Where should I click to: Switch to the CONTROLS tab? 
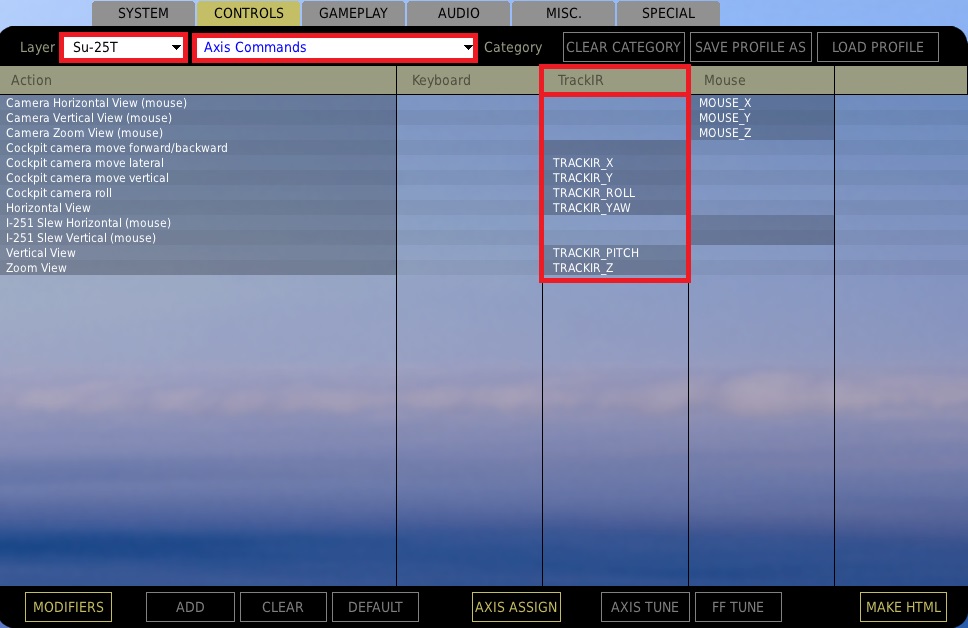pyautogui.click(x=248, y=13)
